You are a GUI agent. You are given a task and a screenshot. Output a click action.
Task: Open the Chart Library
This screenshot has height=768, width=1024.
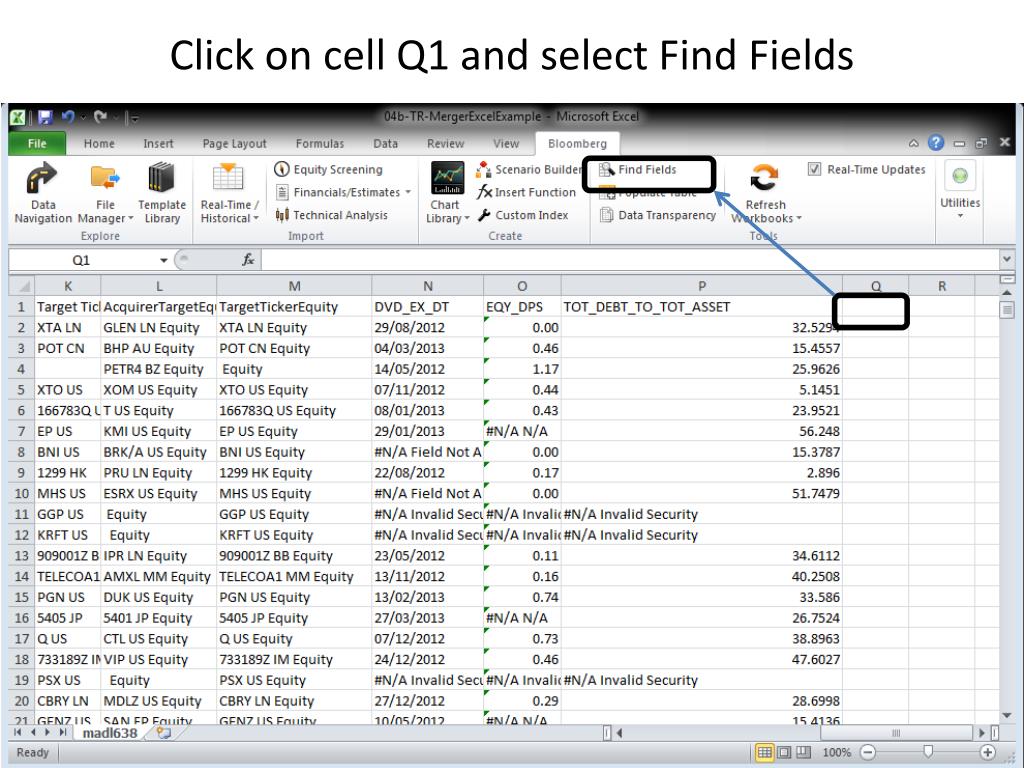click(447, 193)
